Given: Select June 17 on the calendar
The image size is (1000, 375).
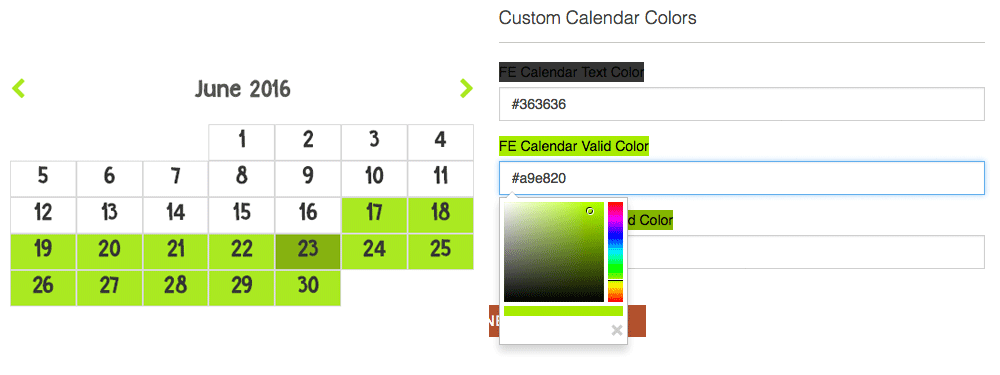Looking at the screenshot, I should [x=374, y=215].
